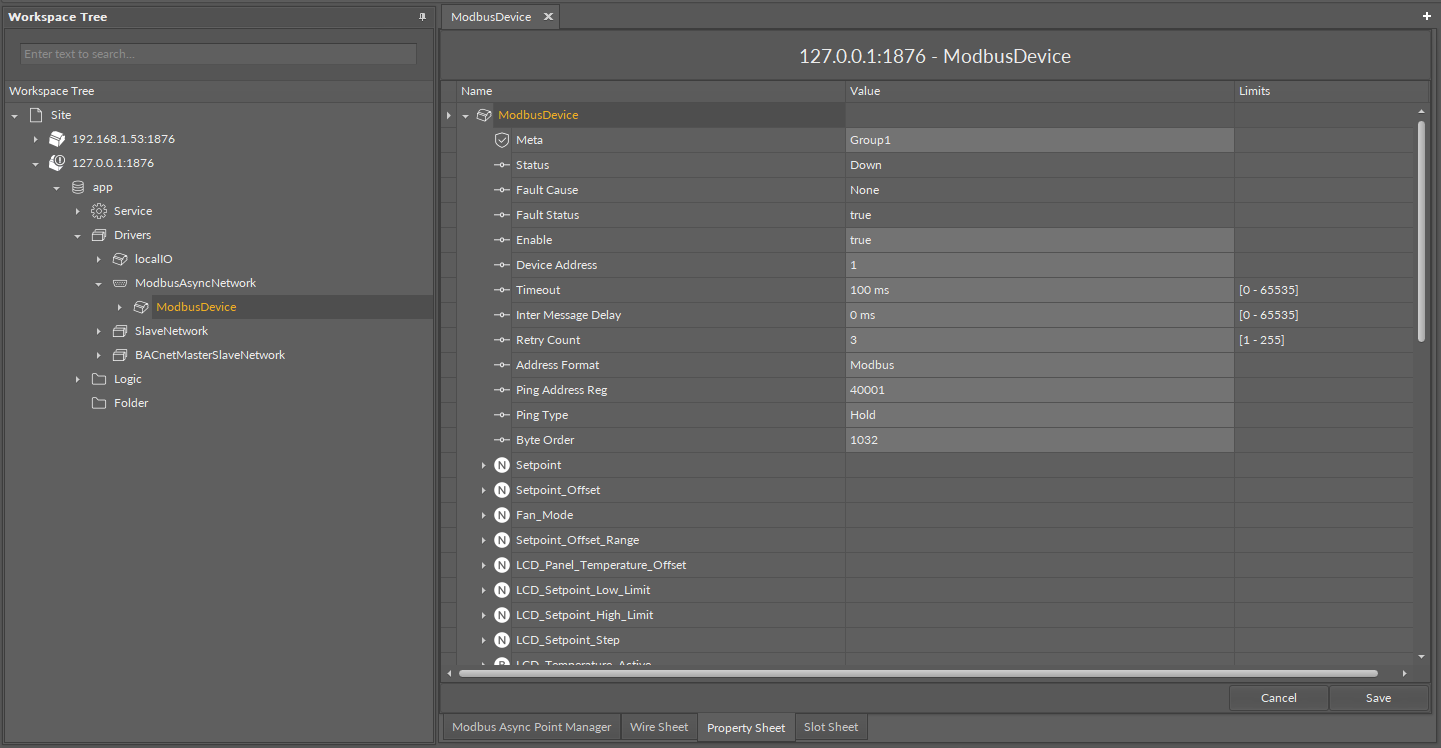Click the plus icon to add new tab

1427,16
